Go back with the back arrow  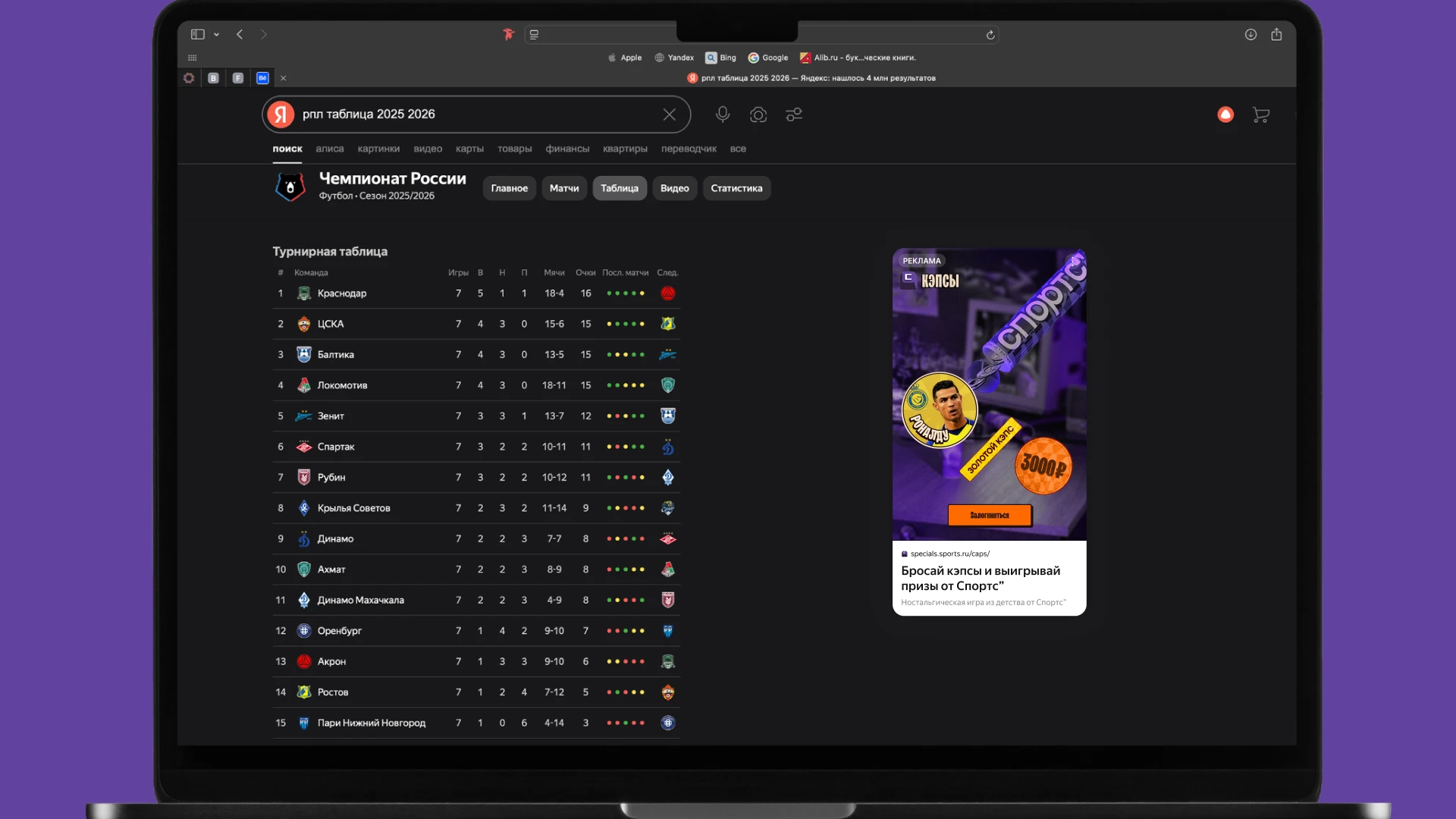tap(240, 35)
